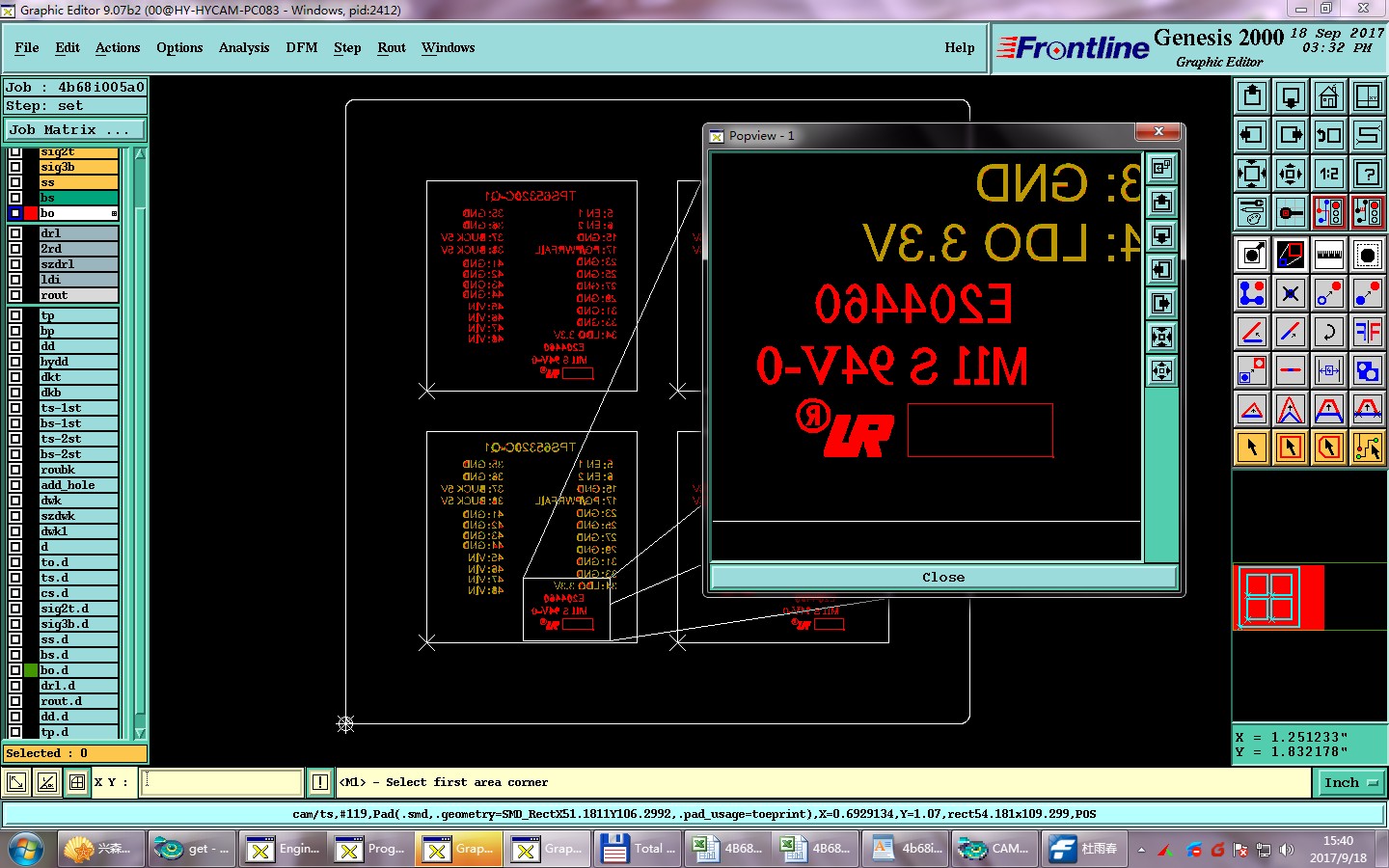Screen dimensions: 1389x868
Task: Click the red color swatch of bo layer
Action: click(x=31, y=213)
